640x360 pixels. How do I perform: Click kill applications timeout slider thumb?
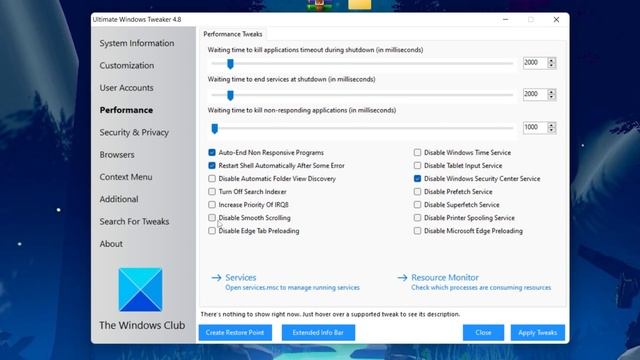(x=230, y=64)
